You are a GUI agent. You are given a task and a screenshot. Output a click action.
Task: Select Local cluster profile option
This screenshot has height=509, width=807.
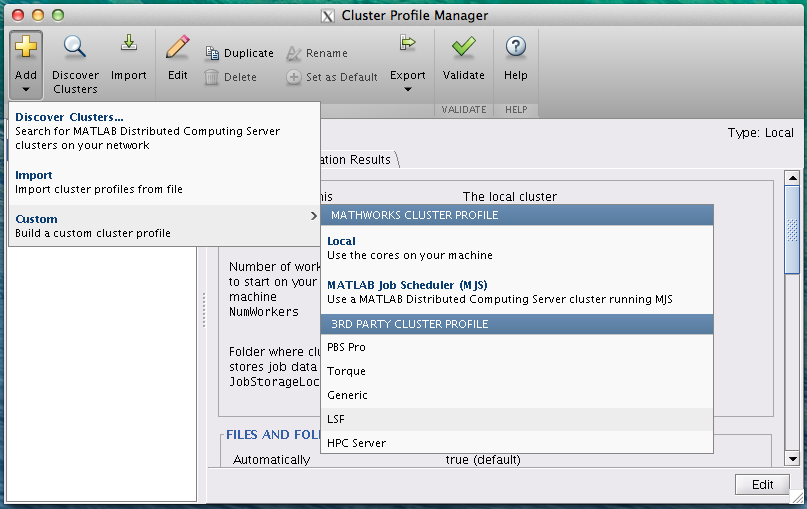[517, 248]
